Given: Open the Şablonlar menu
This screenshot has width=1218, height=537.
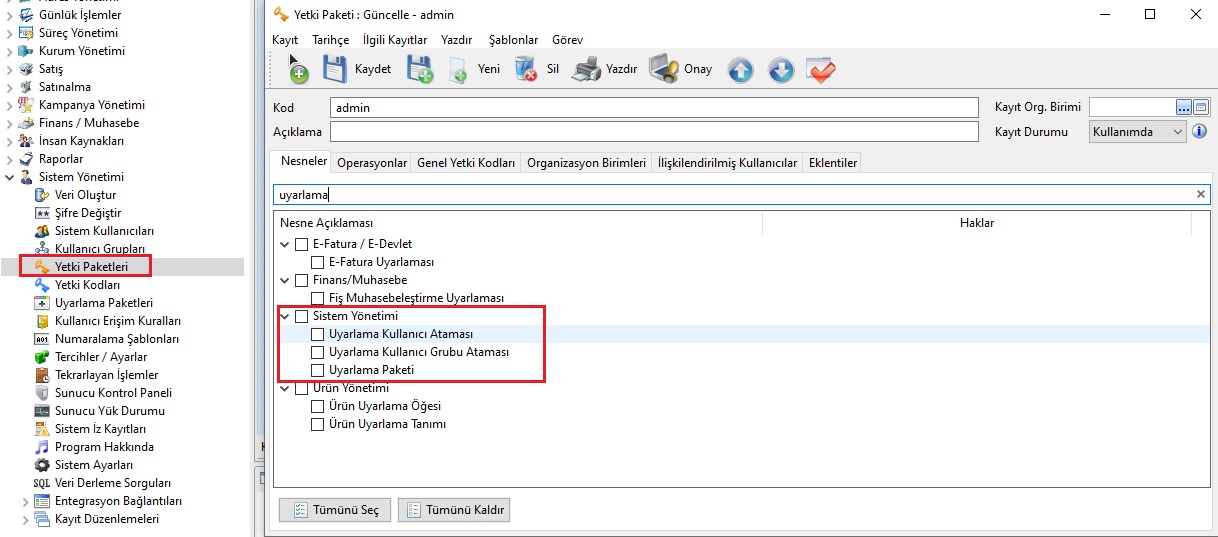Looking at the screenshot, I should pos(513,40).
